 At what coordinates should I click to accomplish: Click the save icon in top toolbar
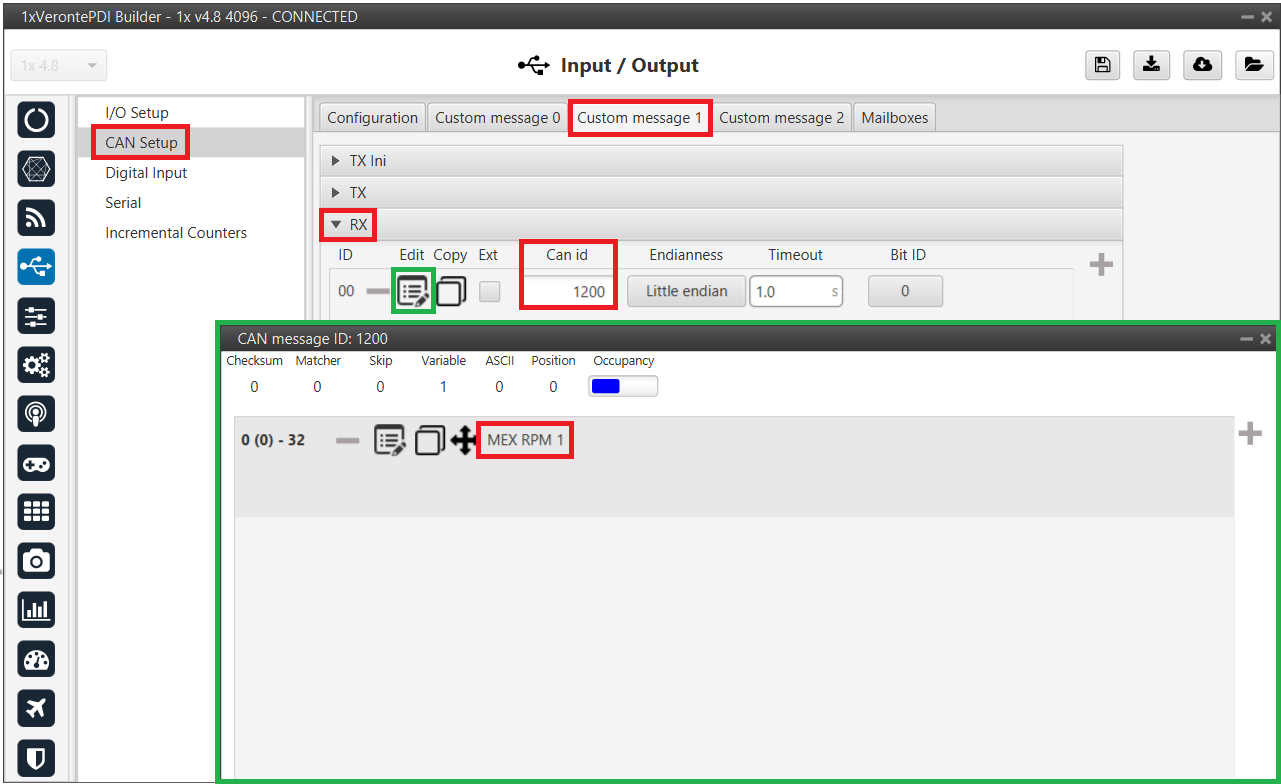(x=1102, y=65)
